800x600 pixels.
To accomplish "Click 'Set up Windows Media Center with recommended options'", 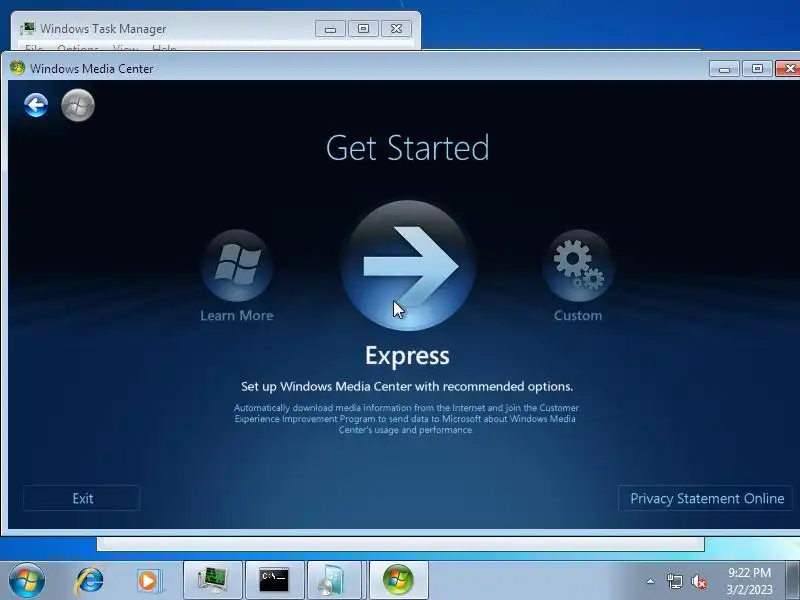I will pos(407,386).
